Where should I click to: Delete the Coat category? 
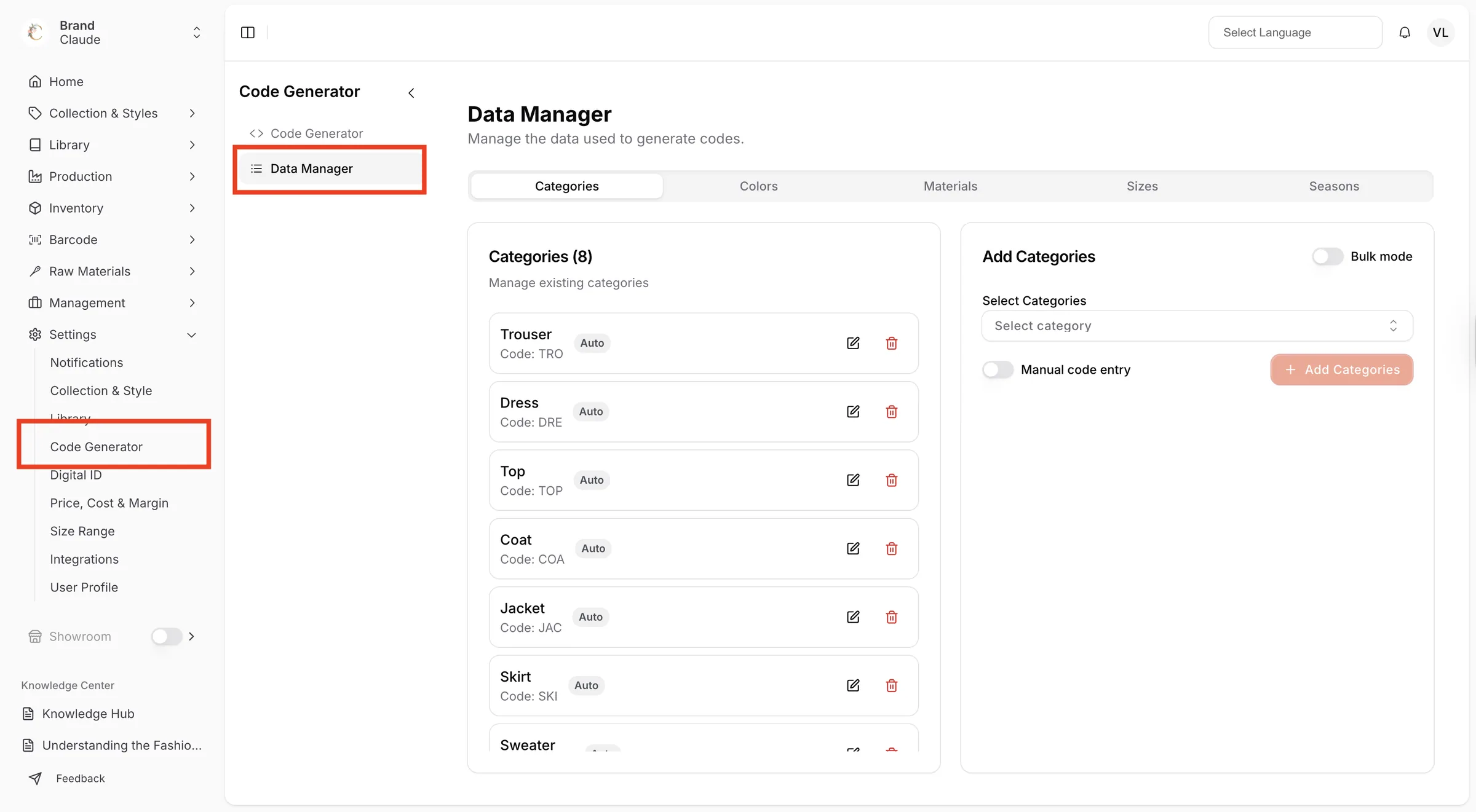[x=892, y=548]
